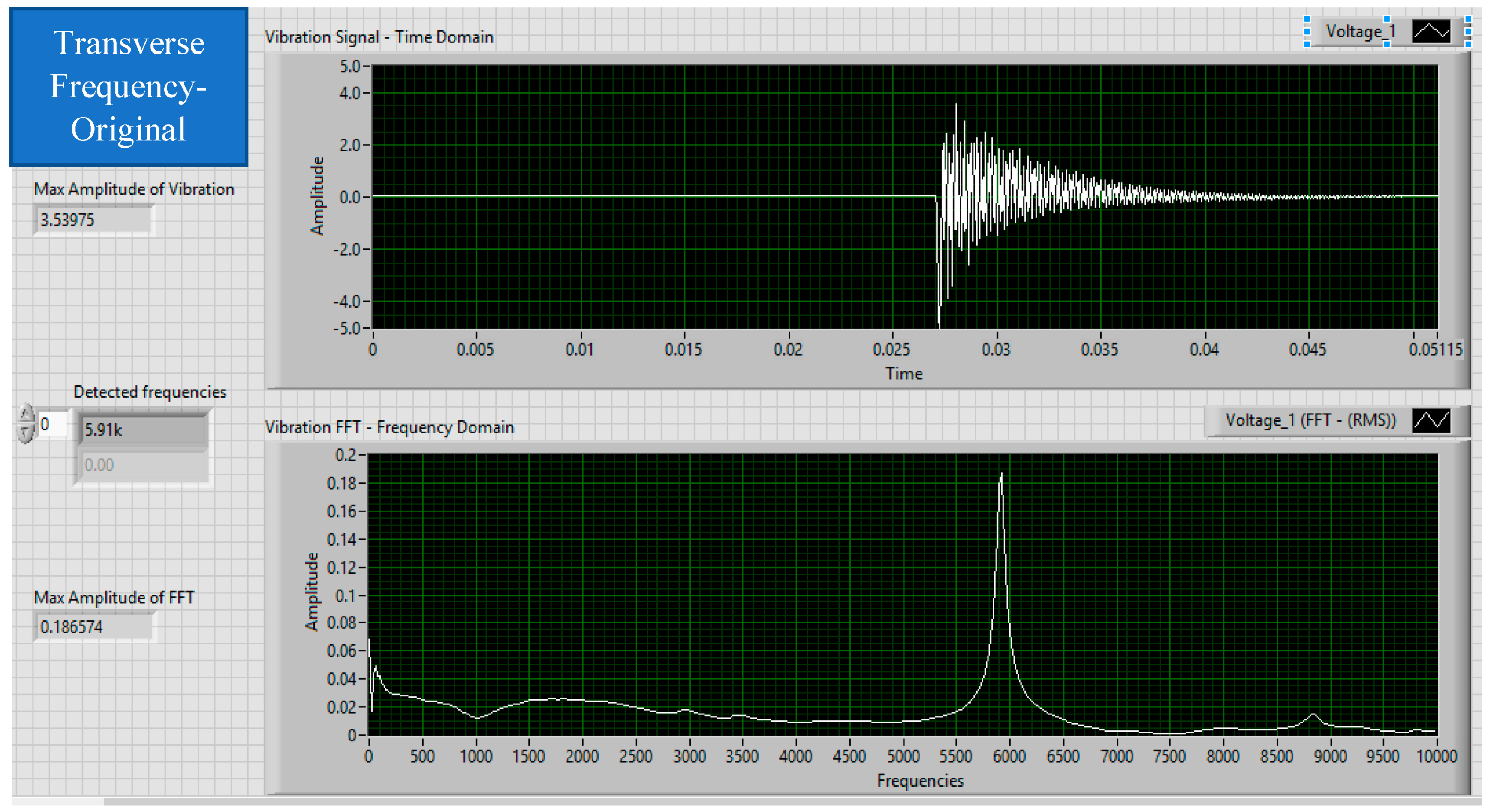
Task: Click the array index field showing 0
Action: pyautogui.click(x=52, y=424)
